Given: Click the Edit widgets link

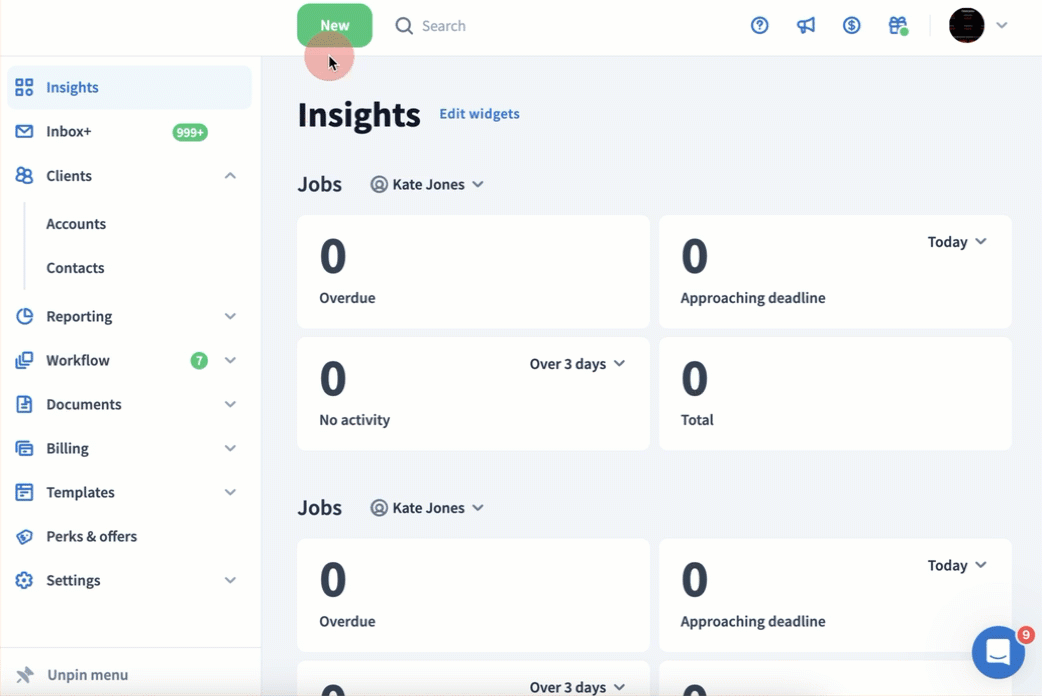Looking at the screenshot, I should click(479, 114).
